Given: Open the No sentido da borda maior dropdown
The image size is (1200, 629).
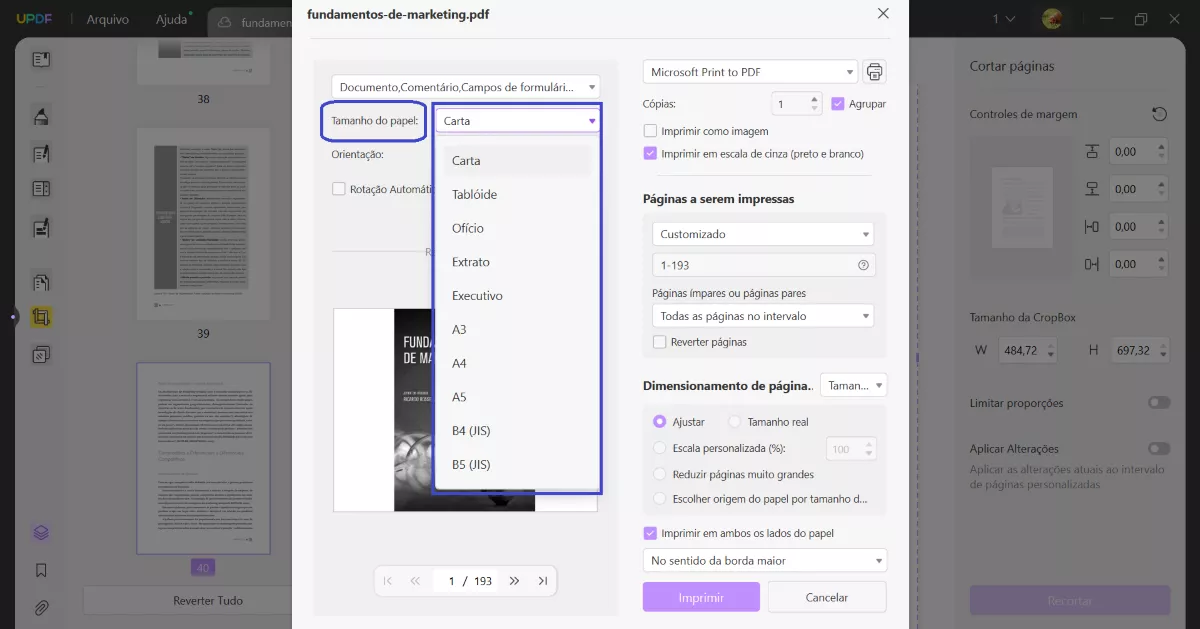Looking at the screenshot, I should tap(763, 560).
